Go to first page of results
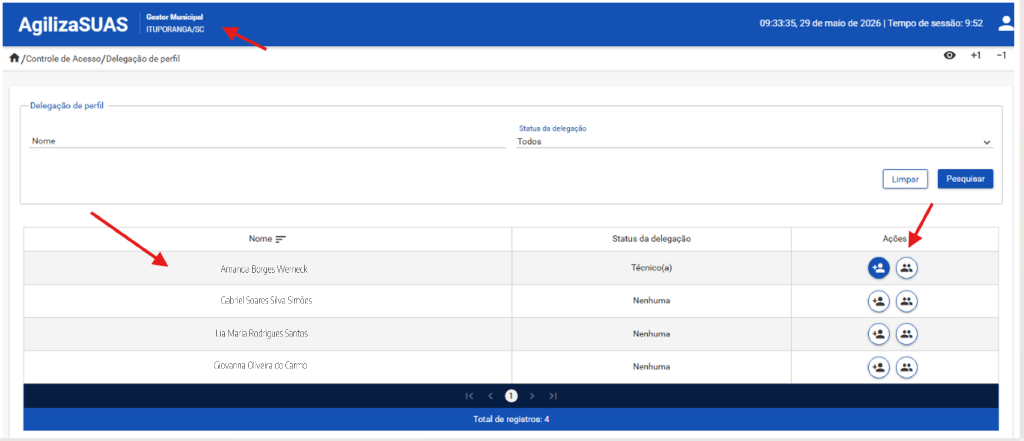The width and height of the screenshot is (1024, 441). point(469,396)
